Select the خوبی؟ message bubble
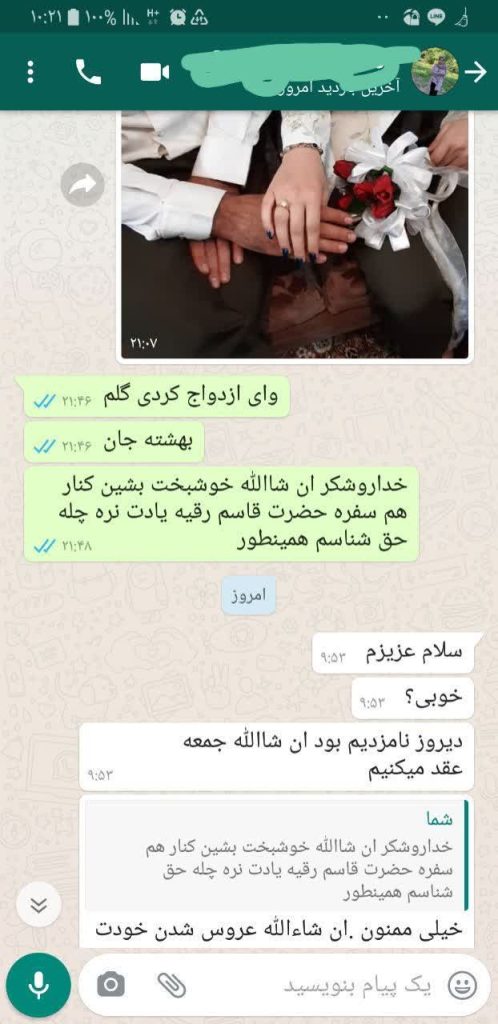This screenshot has height=1024, width=498. coord(412,698)
